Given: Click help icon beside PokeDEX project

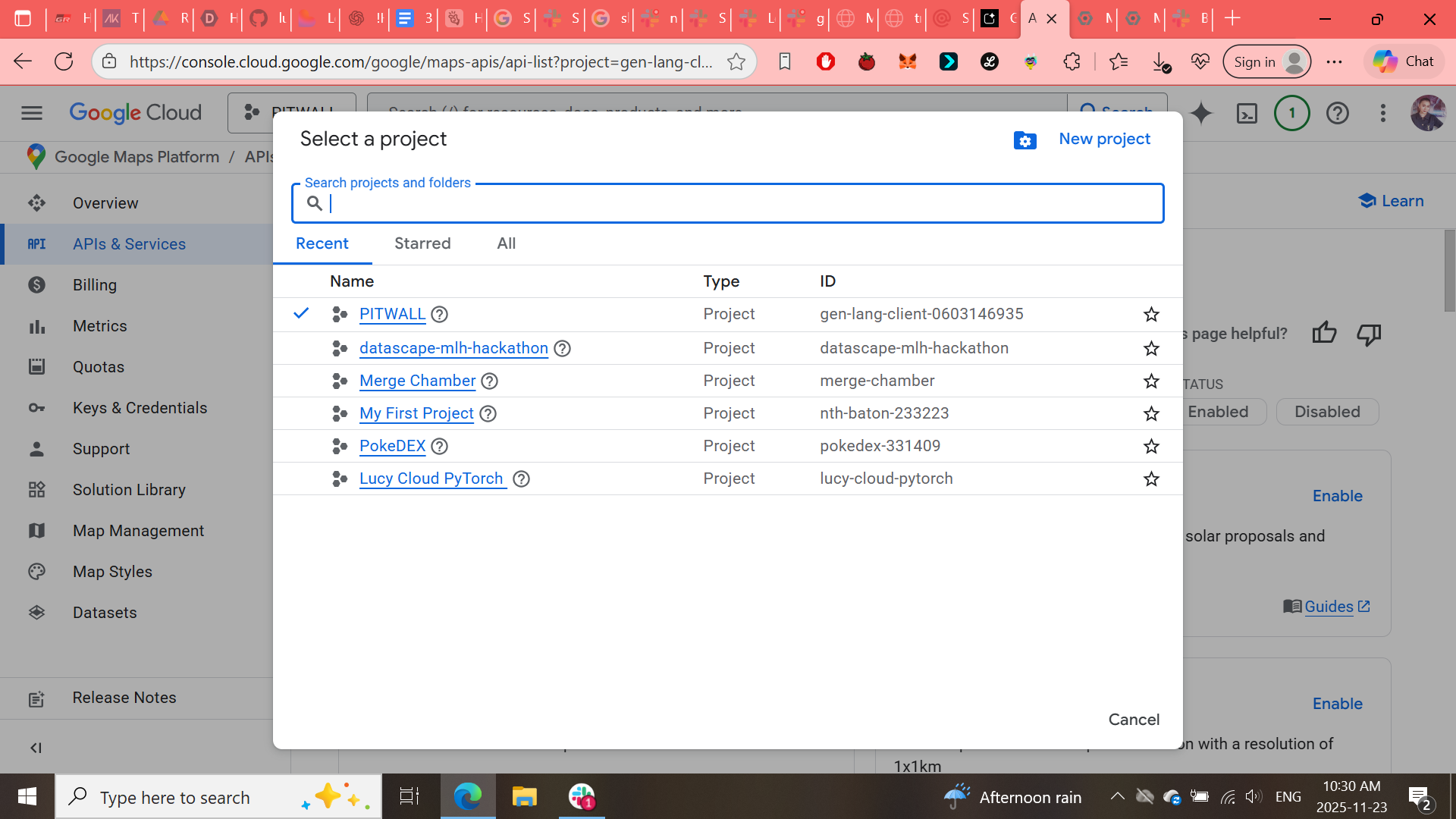Looking at the screenshot, I should coord(439,447).
